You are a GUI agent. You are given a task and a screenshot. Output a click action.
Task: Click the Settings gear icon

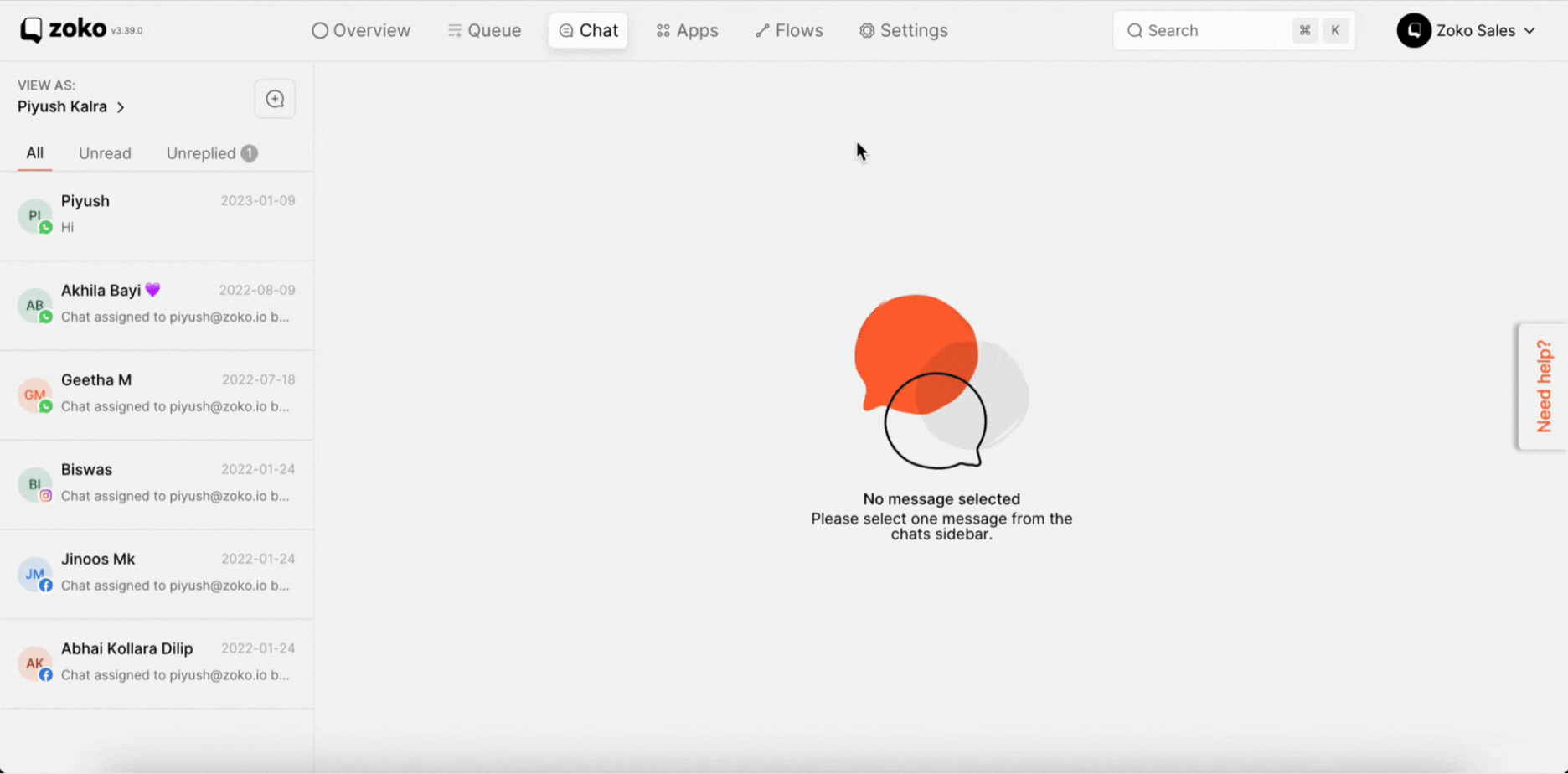pos(867,30)
